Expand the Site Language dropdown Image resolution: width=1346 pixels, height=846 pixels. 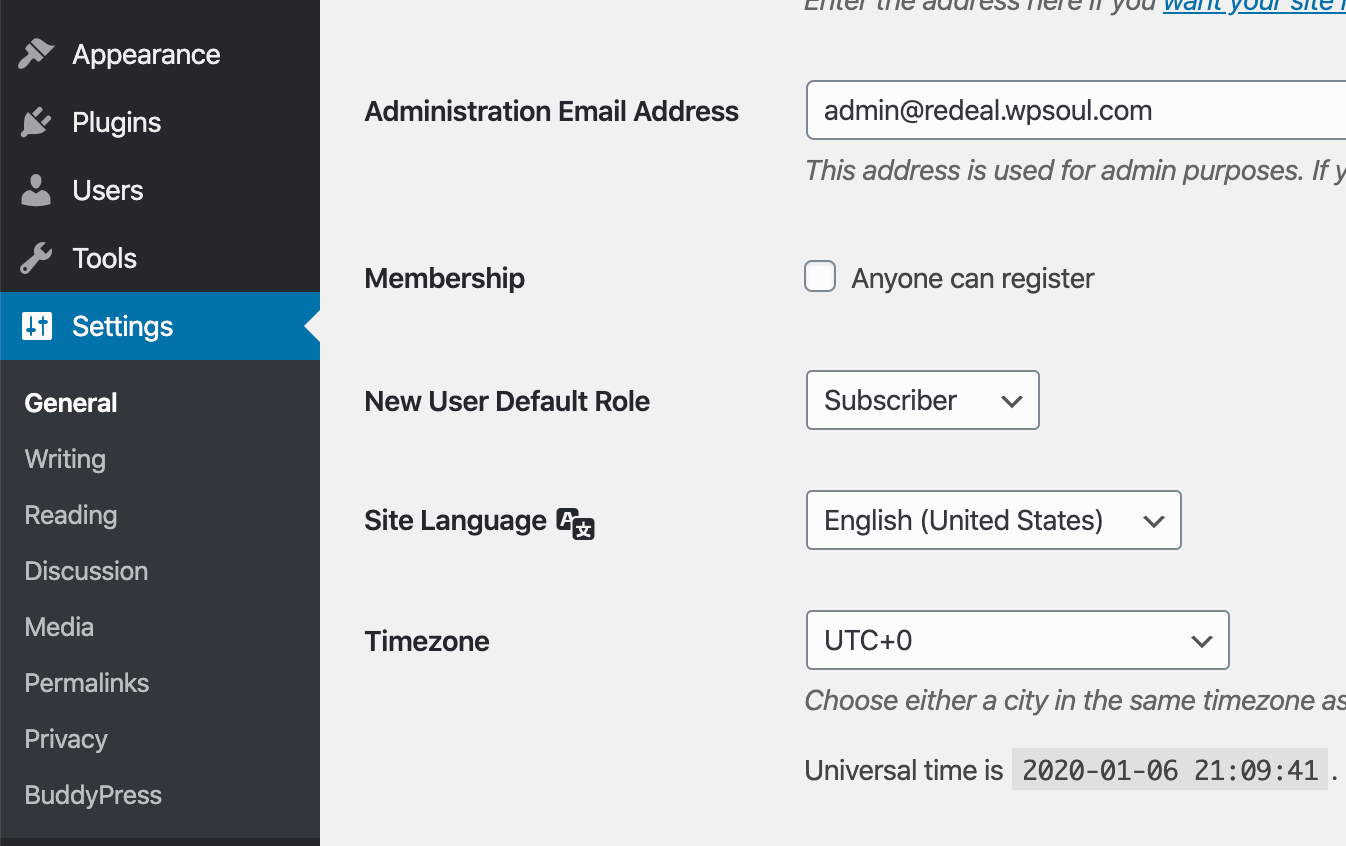click(x=993, y=520)
